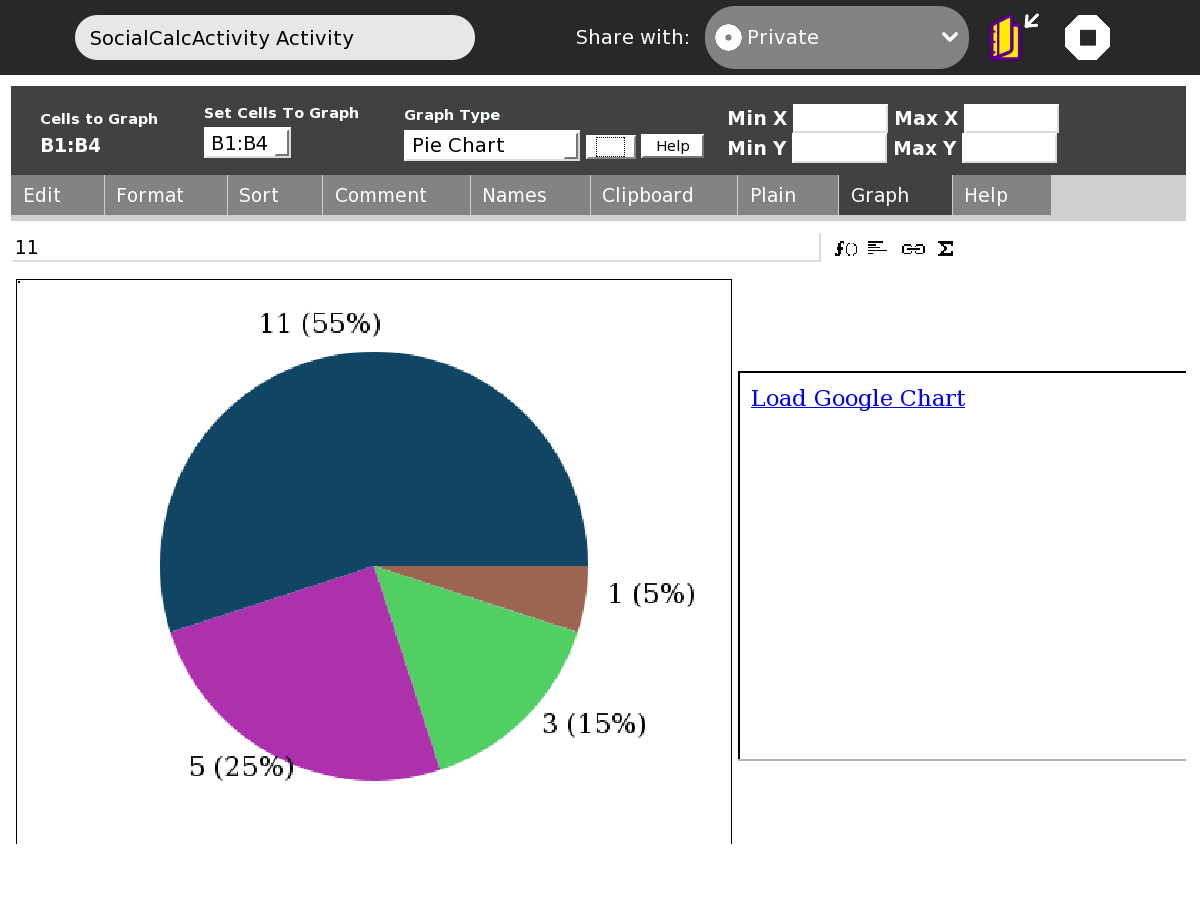Open the Keep in Journal icon
Image resolution: width=1200 pixels, height=900 pixels.
tap(1013, 37)
